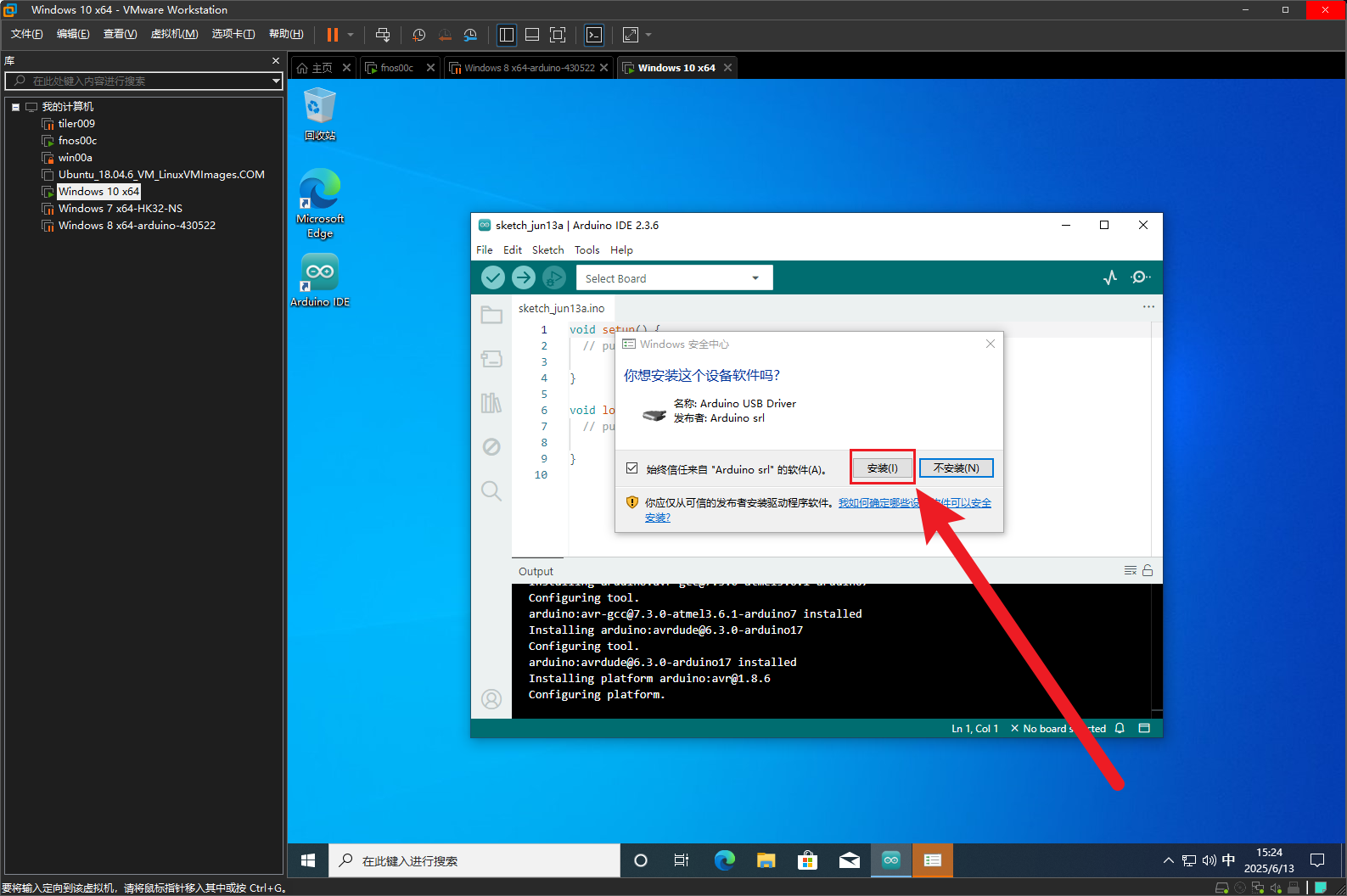Image resolution: width=1347 pixels, height=896 pixels.
Task: Toggle the thumbnail bar view icon in VMware
Action: click(x=532, y=35)
